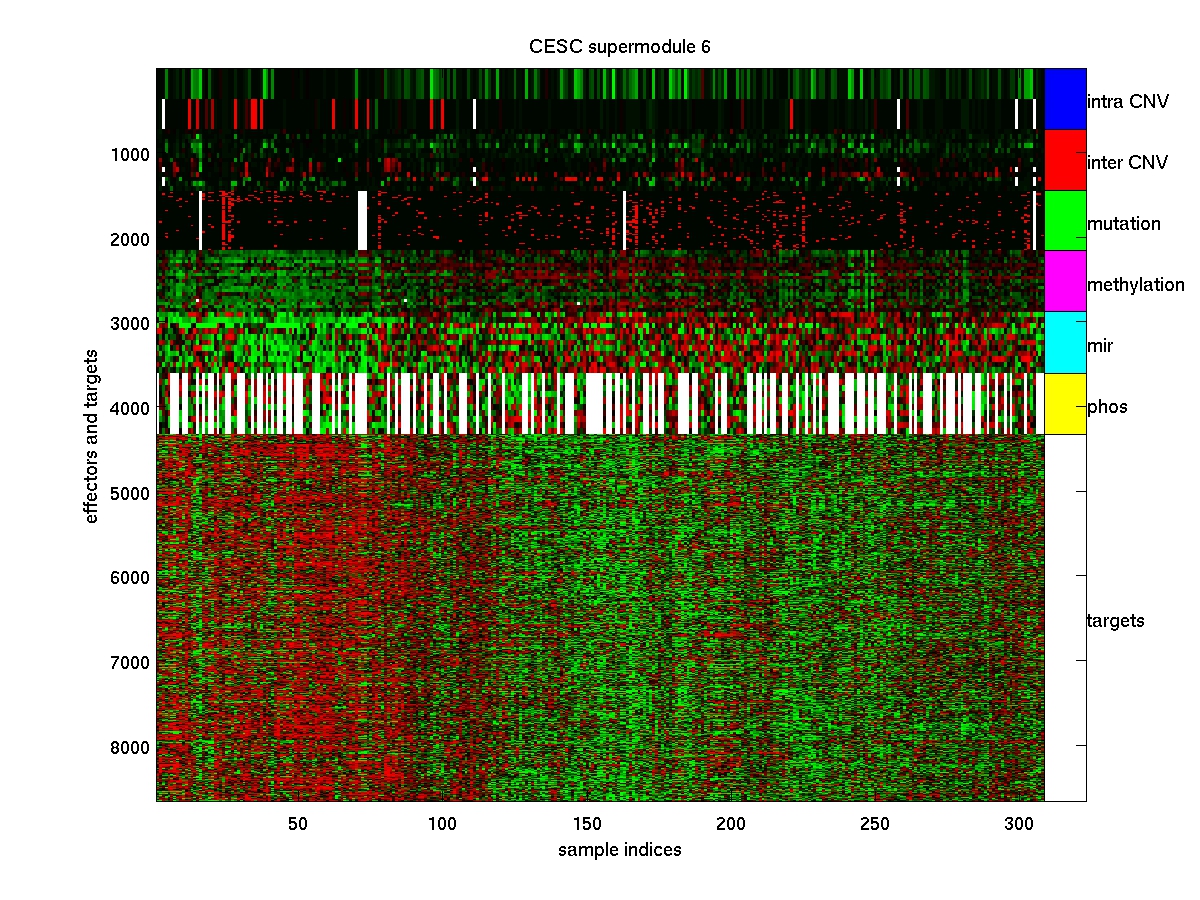Select x-axis tick label 200
Image resolution: width=1200 pixels, height=900 pixels.
(731, 824)
